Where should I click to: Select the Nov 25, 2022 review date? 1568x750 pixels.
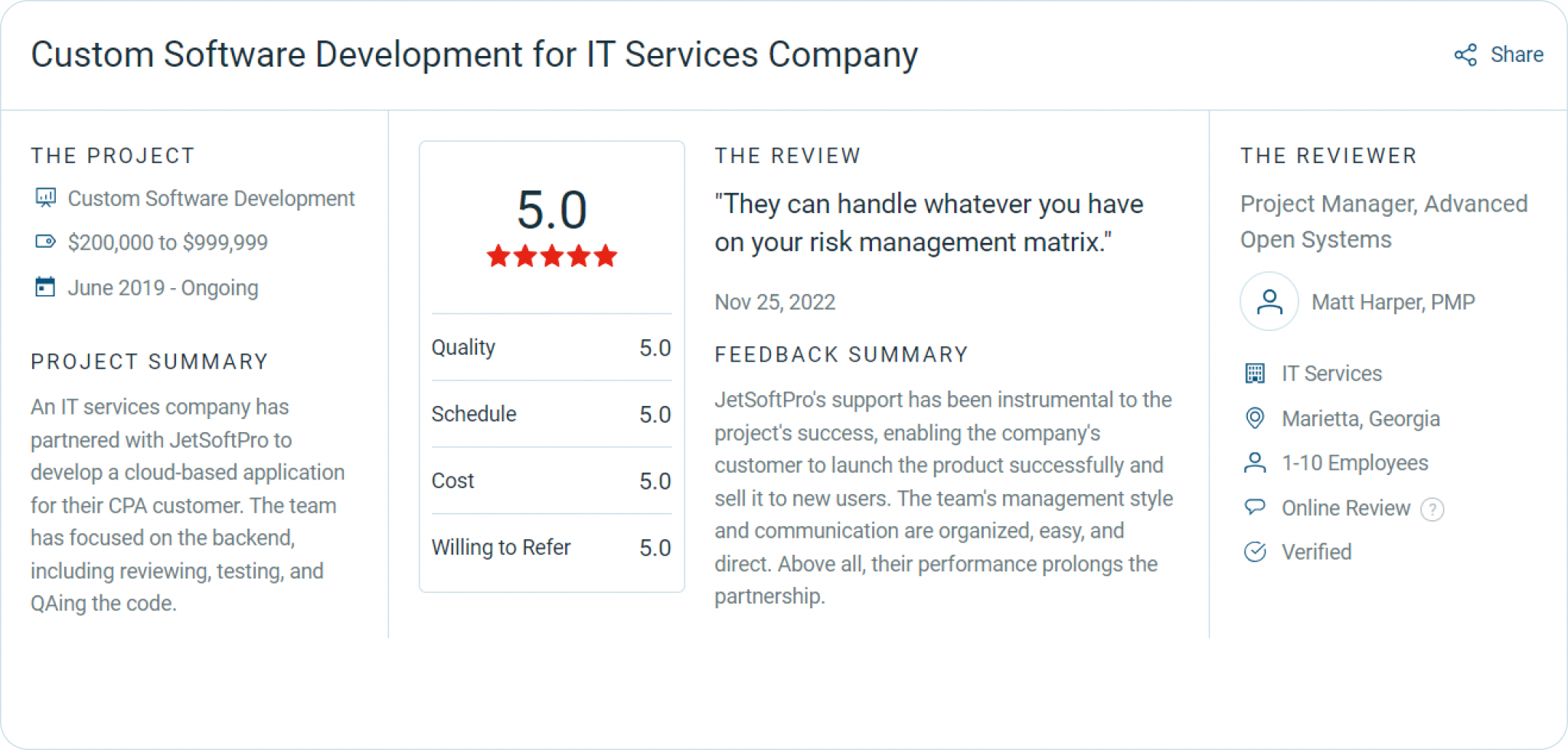774,302
